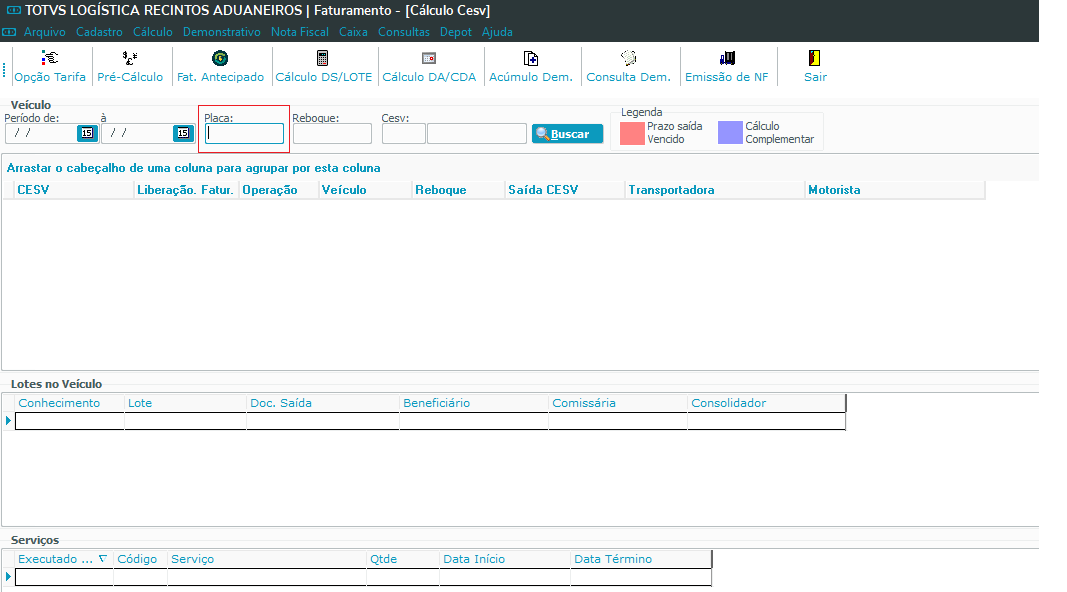Open the Ajuda menu
This screenshot has width=1067, height=592.
point(497,32)
